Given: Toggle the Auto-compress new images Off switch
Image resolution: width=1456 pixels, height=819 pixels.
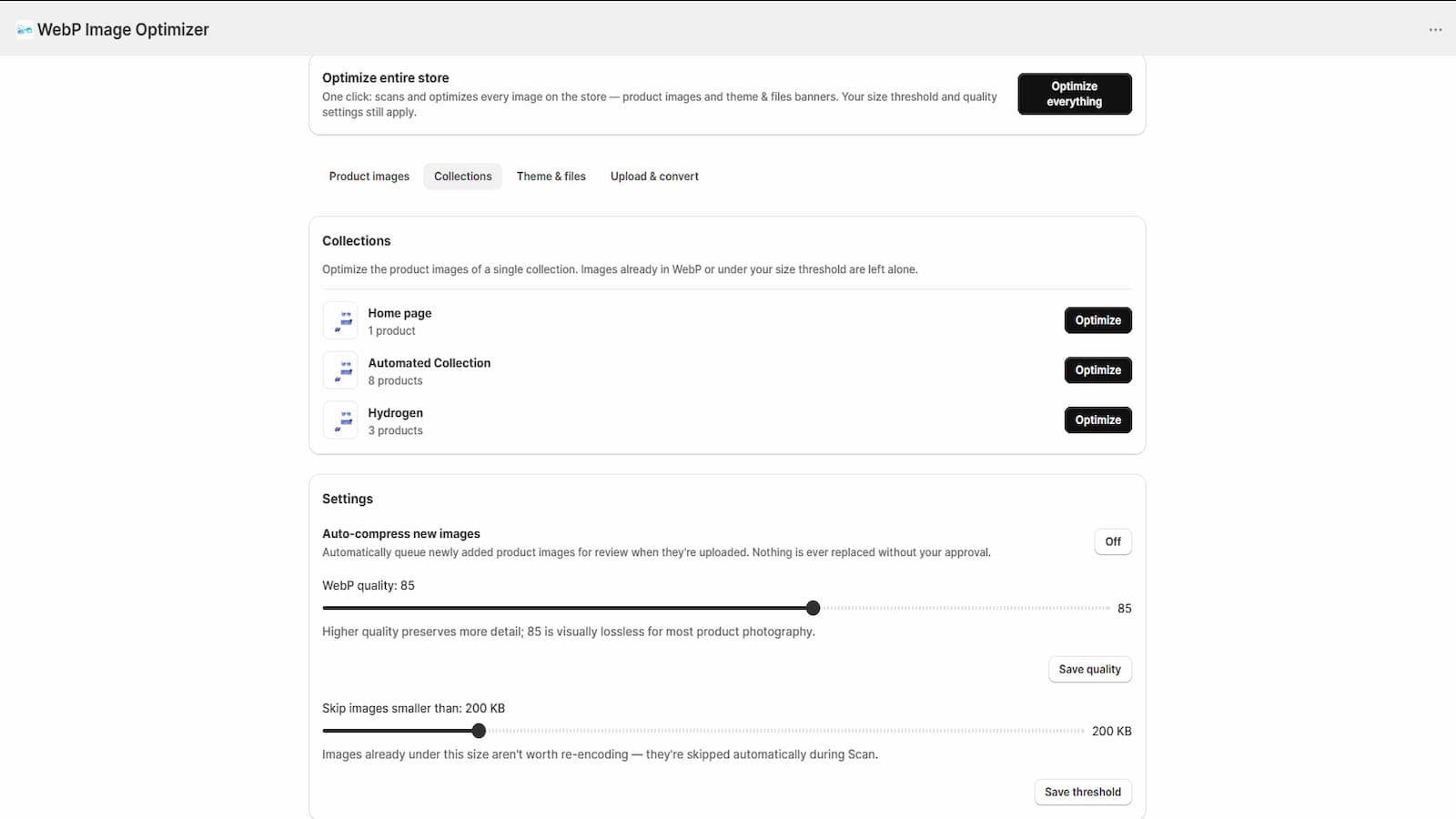Looking at the screenshot, I should click(1113, 541).
